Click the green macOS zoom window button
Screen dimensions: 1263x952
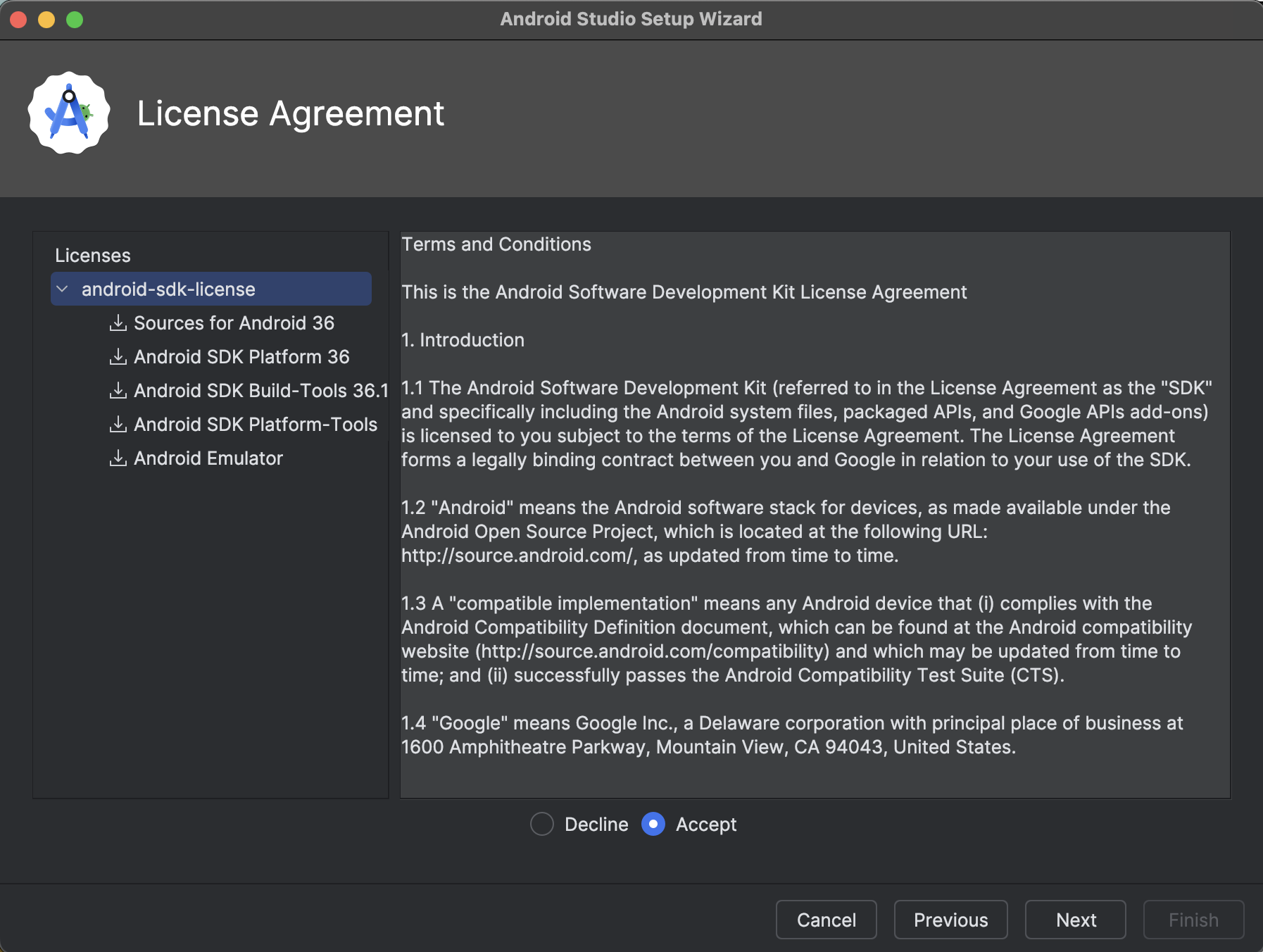[75, 20]
